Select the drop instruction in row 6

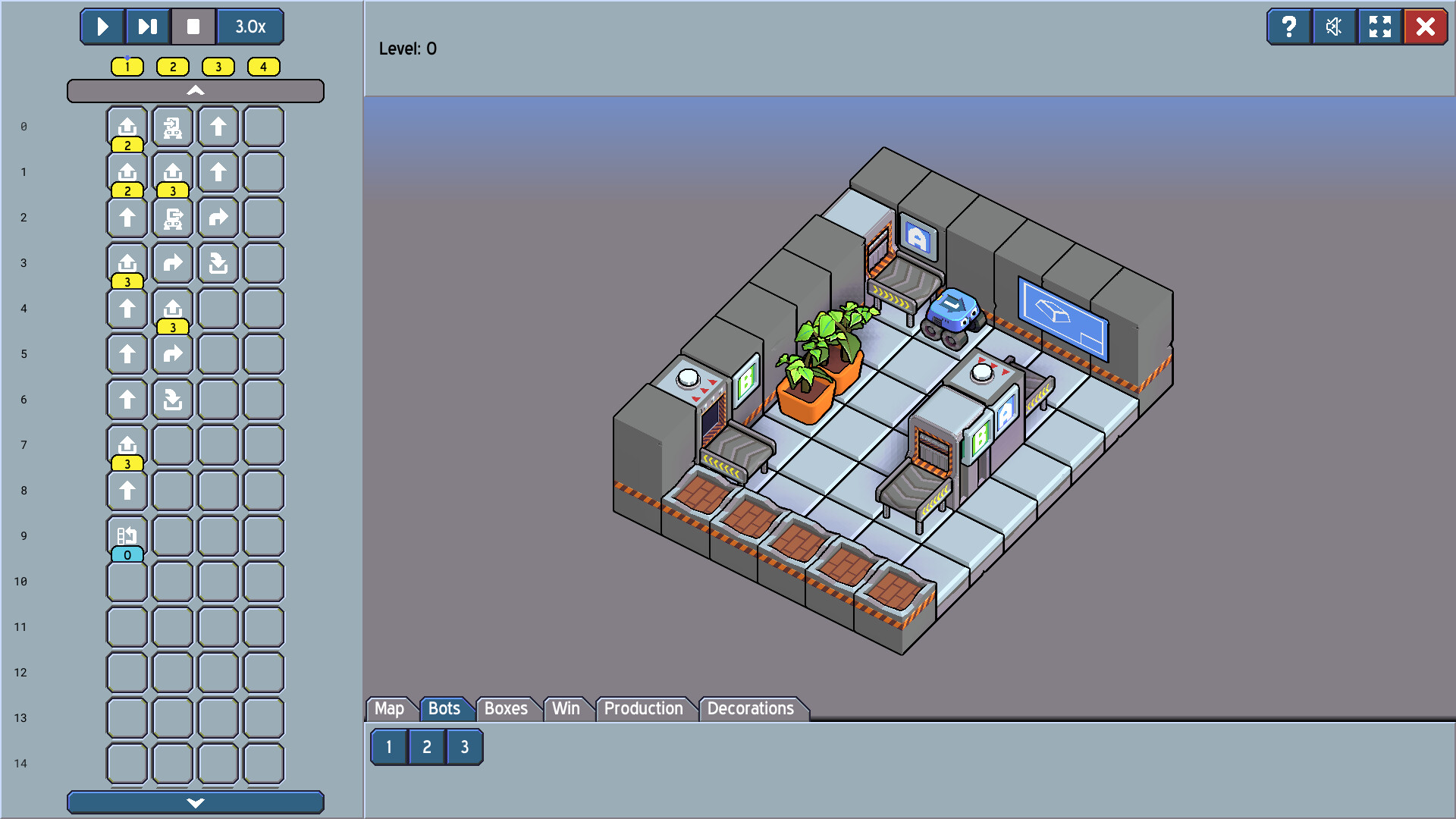click(x=172, y=400)
